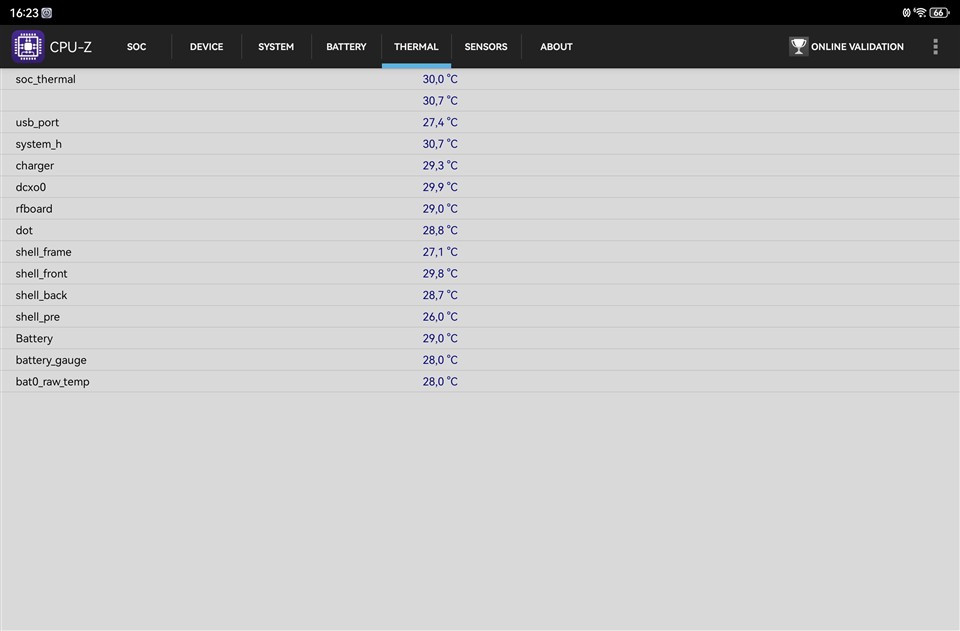The height and width of the screenshot is (631, 960).
Task: Go to the SYSTEM tab
Action: click(276, 47)
